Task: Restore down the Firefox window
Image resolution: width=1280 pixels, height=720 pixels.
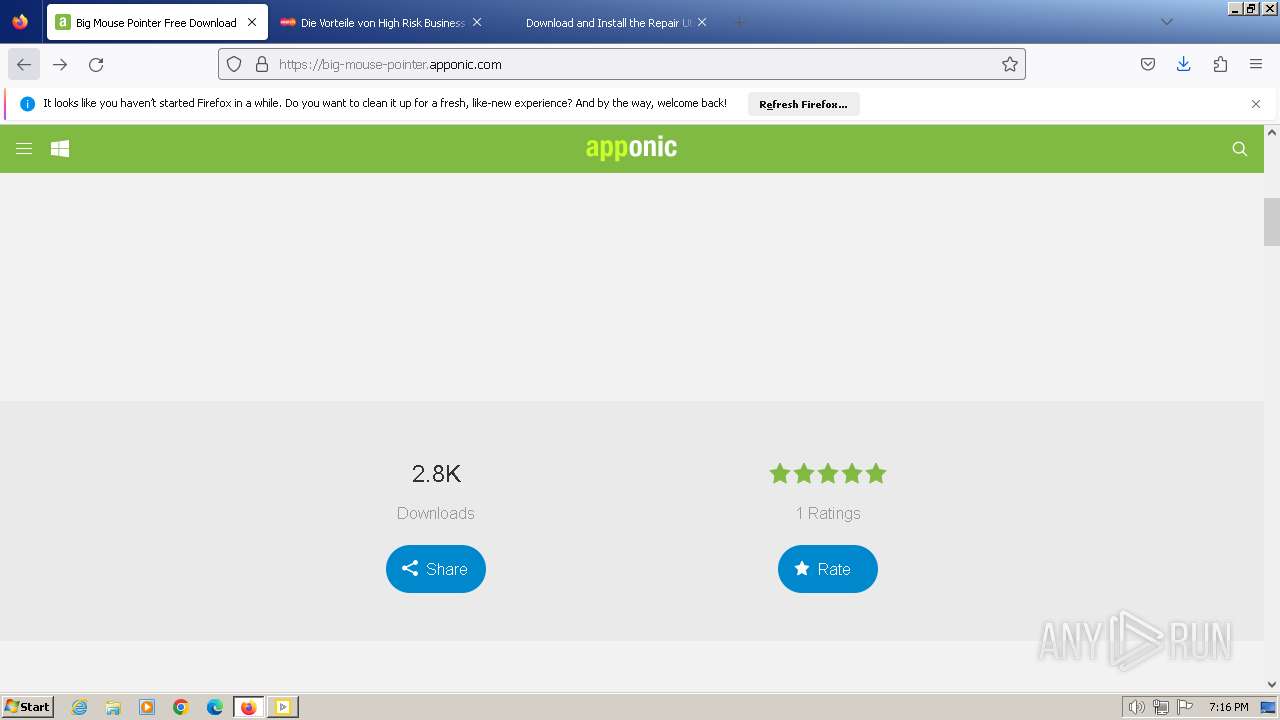Action: click(x=1251, y=8)
